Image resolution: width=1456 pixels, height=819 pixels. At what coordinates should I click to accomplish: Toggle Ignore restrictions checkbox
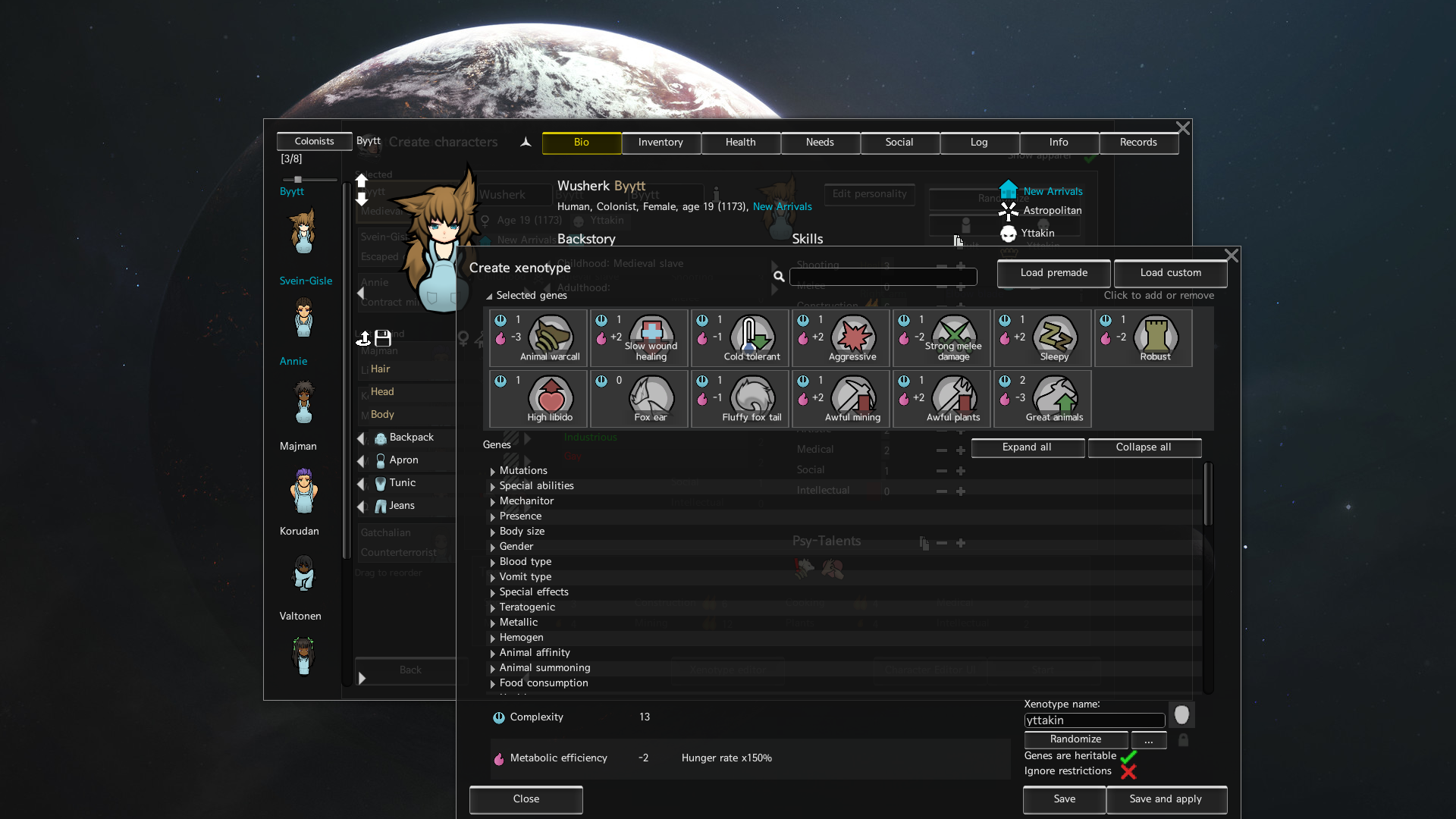(x=1128, y=772)
